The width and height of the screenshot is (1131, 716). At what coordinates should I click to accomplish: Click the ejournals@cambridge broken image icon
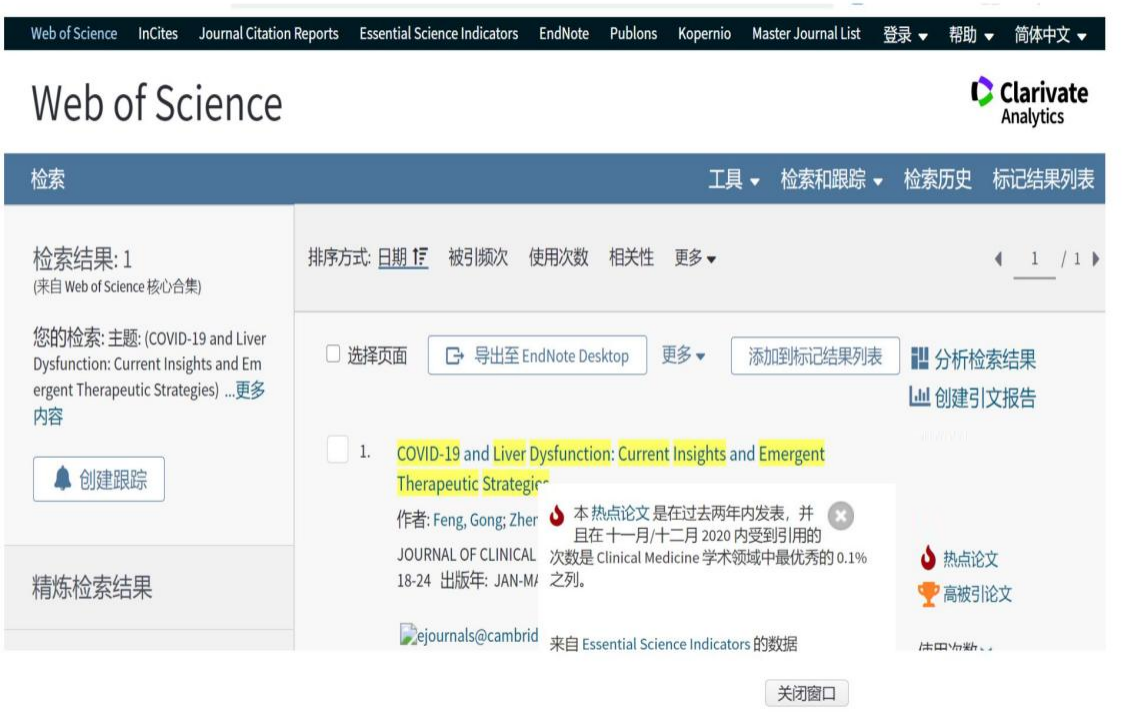(x=408, y=635)
